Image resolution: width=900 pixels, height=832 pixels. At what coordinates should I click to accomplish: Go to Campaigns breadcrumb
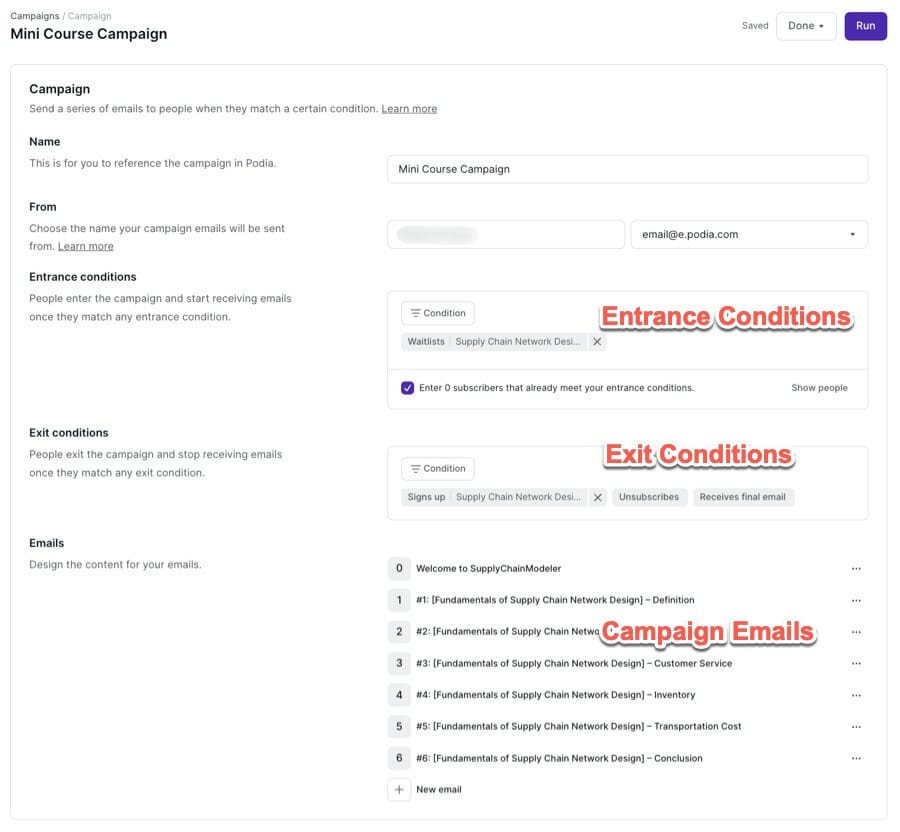pos(34,16)
